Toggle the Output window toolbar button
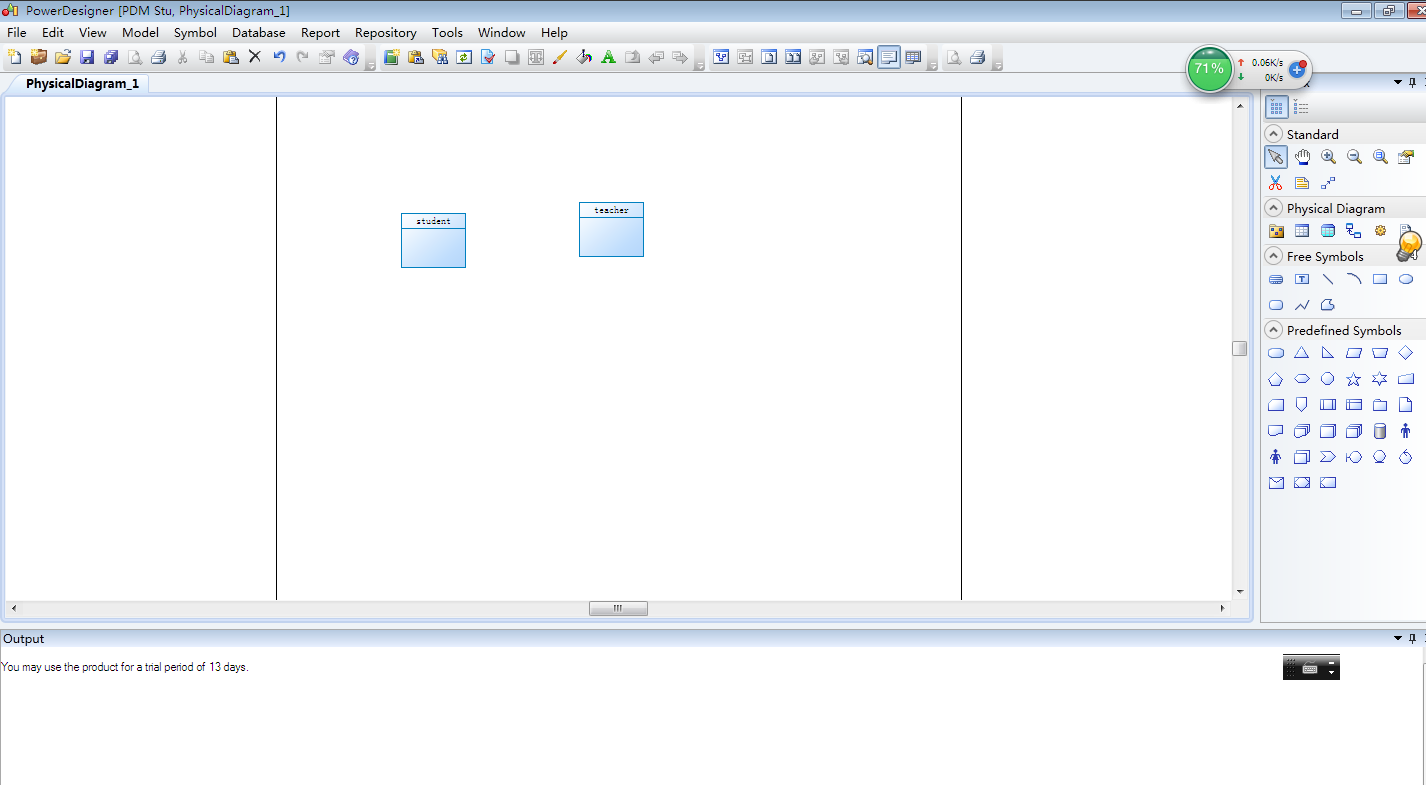The height and width of the screenshot is (785, 1426). [889, 57]
